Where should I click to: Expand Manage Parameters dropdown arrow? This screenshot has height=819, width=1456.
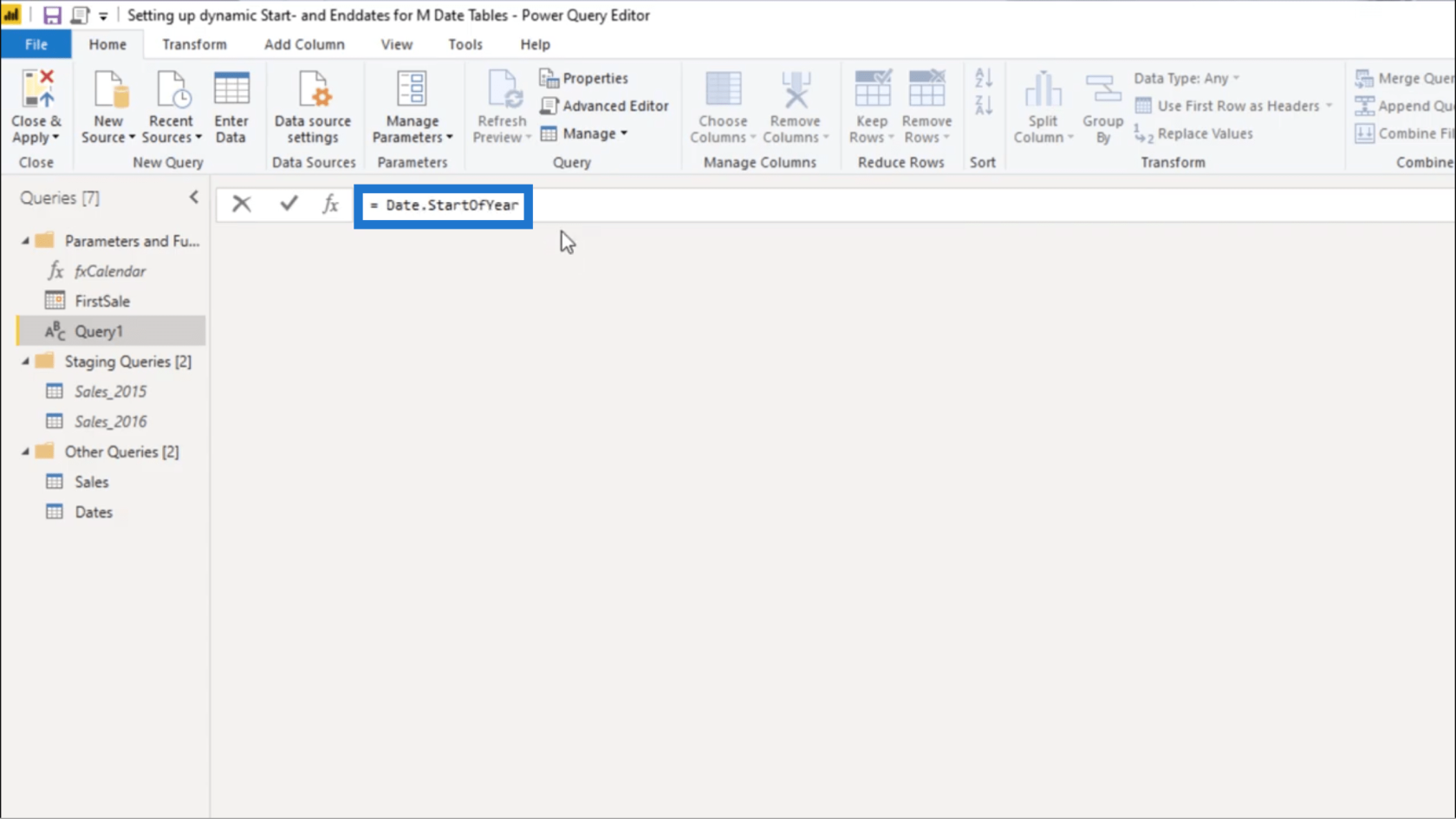point(449,138)
